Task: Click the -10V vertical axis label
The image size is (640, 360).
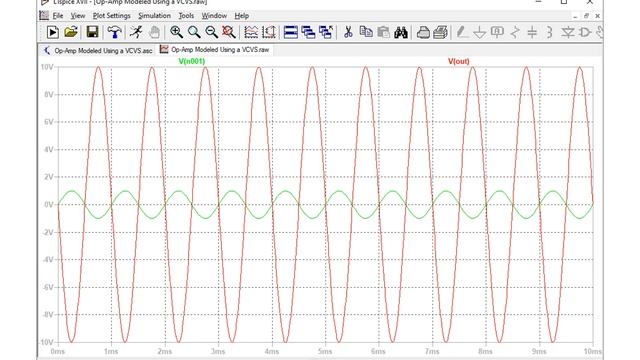Action: [47, 342]
